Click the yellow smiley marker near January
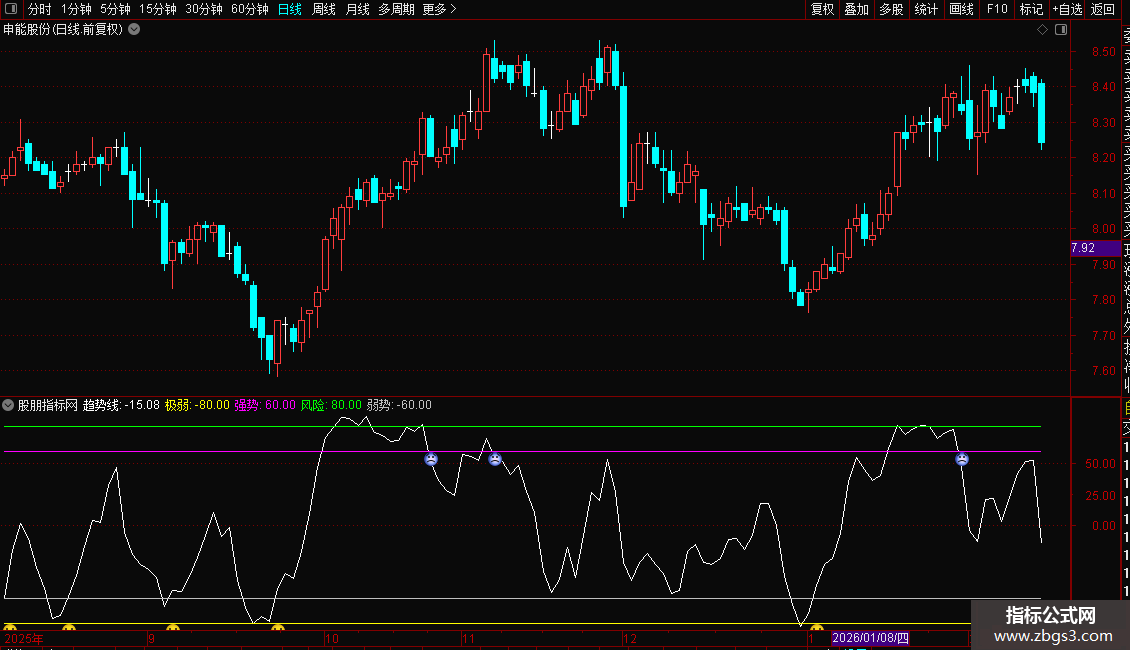This screenshot has height=650, width=1130. coord(817,628)
